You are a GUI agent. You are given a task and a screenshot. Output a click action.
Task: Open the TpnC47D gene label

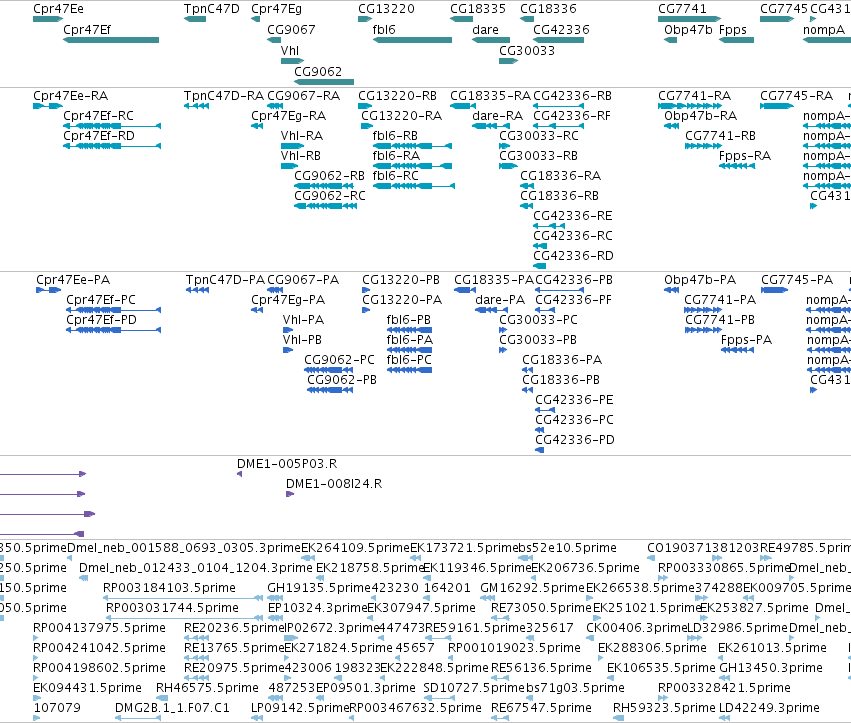coord(212,9)
